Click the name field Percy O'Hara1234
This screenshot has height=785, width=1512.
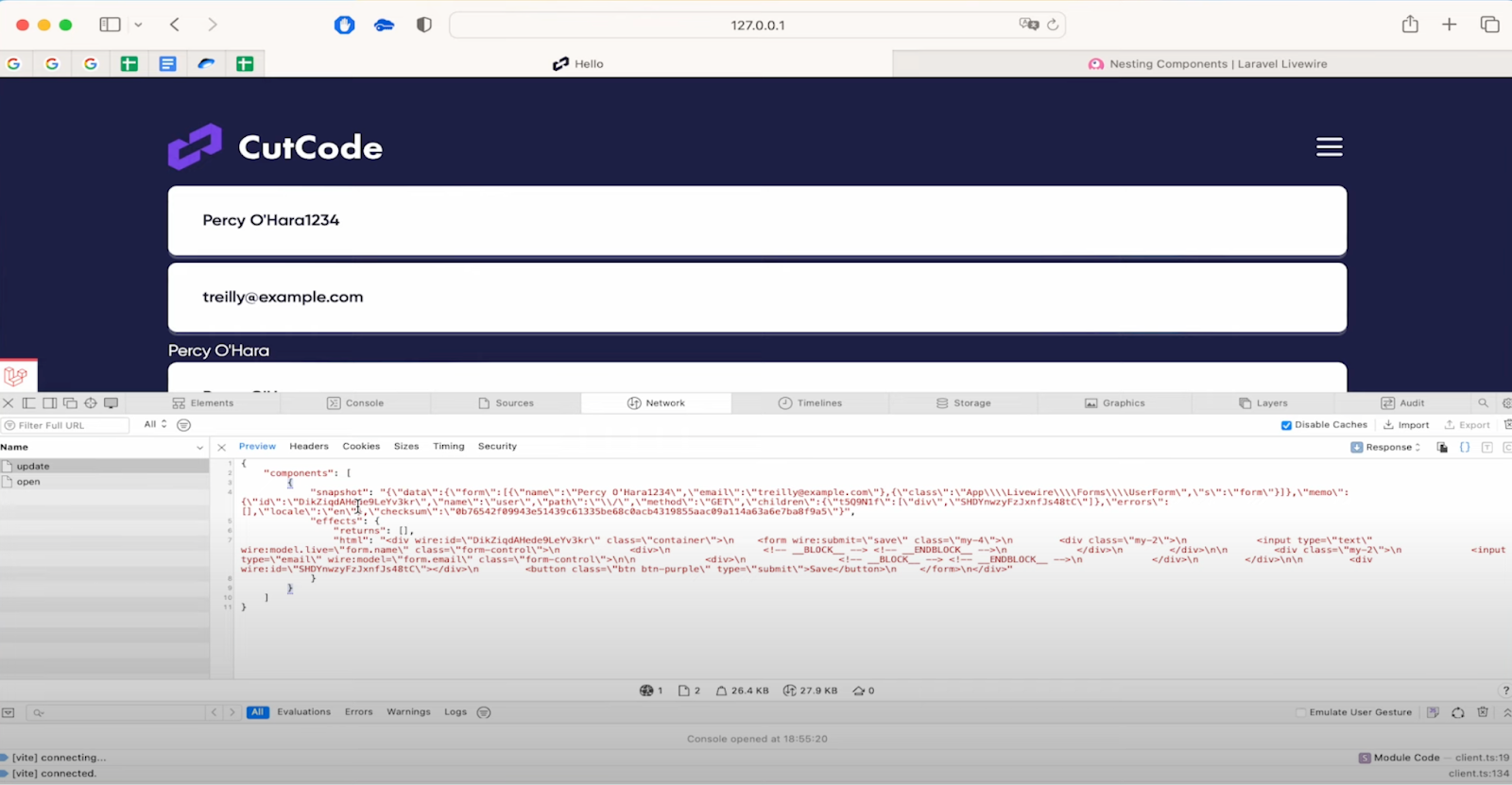coord(757,220)
